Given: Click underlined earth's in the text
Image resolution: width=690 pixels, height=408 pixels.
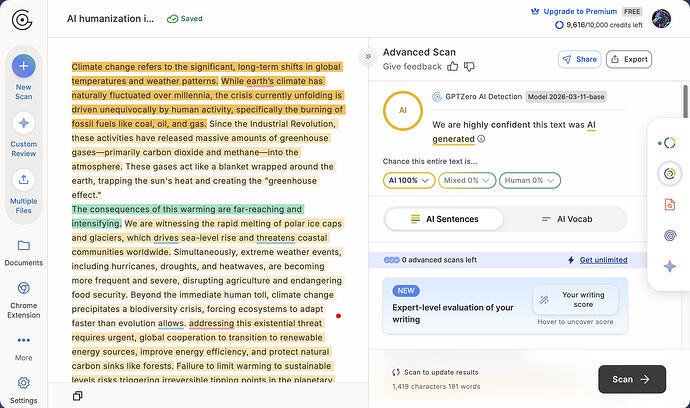Looking at the screenshot, I should pos(260,81).
